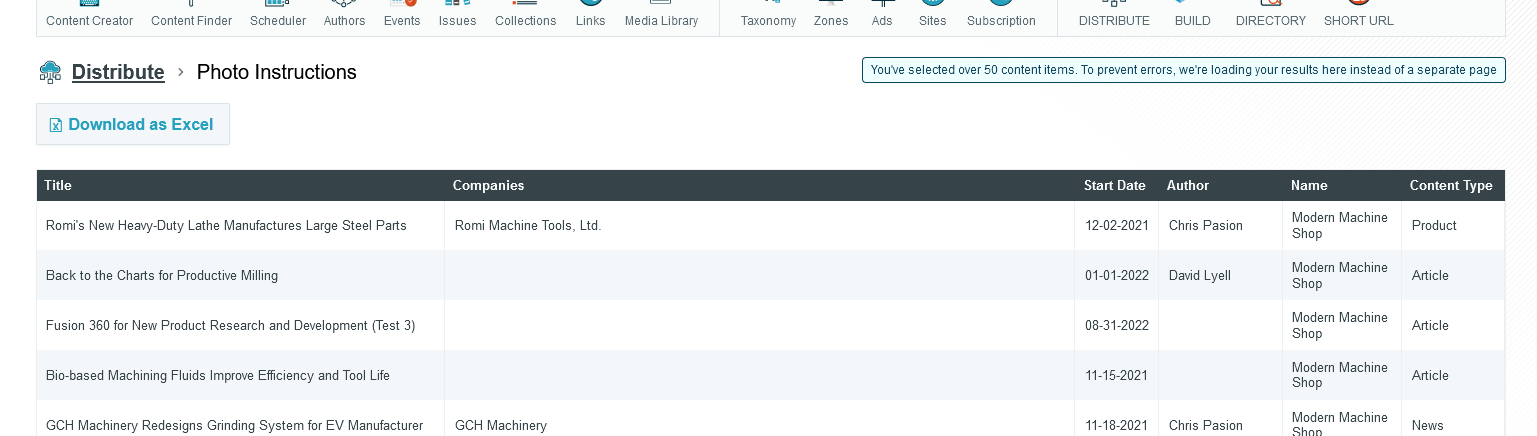
Task: Click the Download as Excel button
Action: (133, 125)
